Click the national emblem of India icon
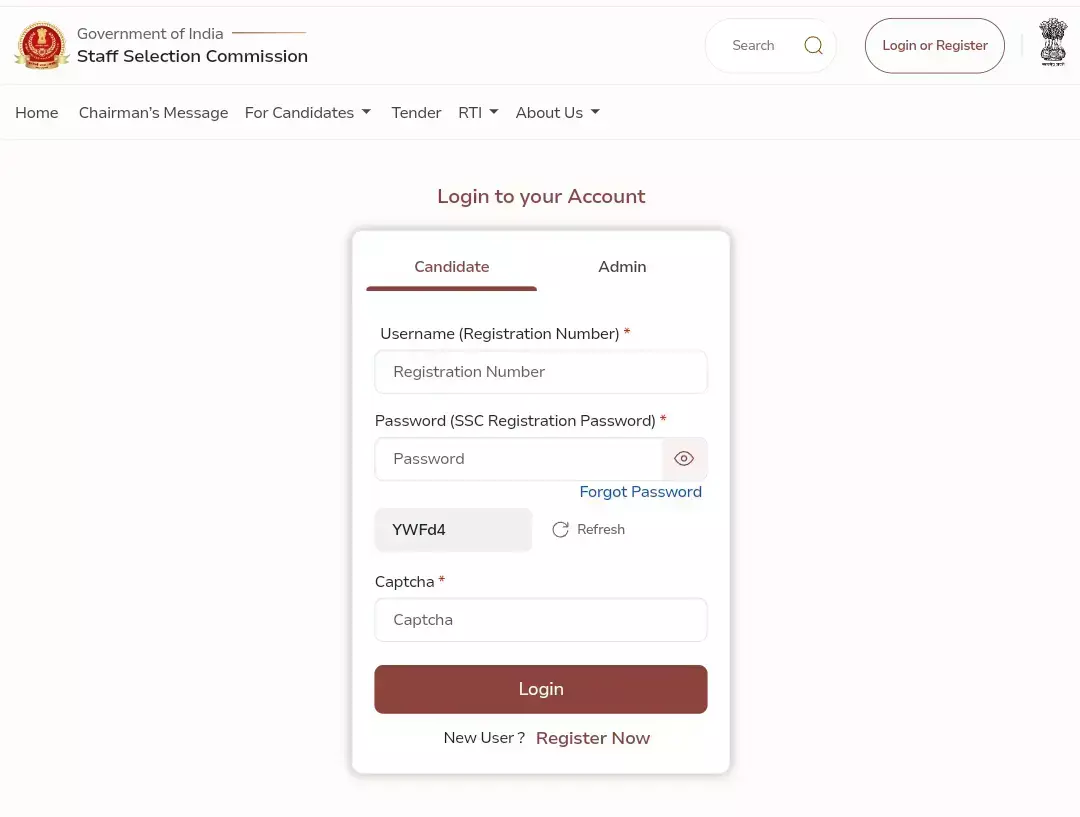This screenshot has height=817, width=1080. pos(1052,43)
